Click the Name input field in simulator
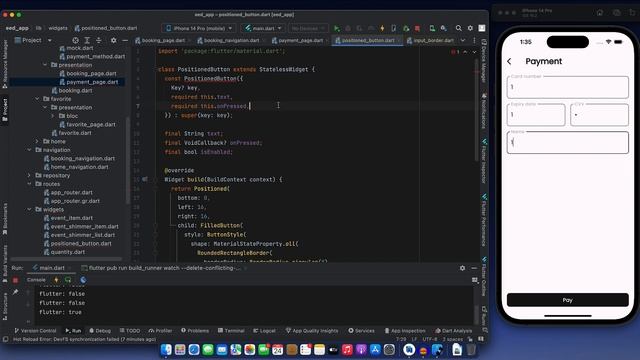This screenshot has height=360, width=640. (x=567, y=142)
